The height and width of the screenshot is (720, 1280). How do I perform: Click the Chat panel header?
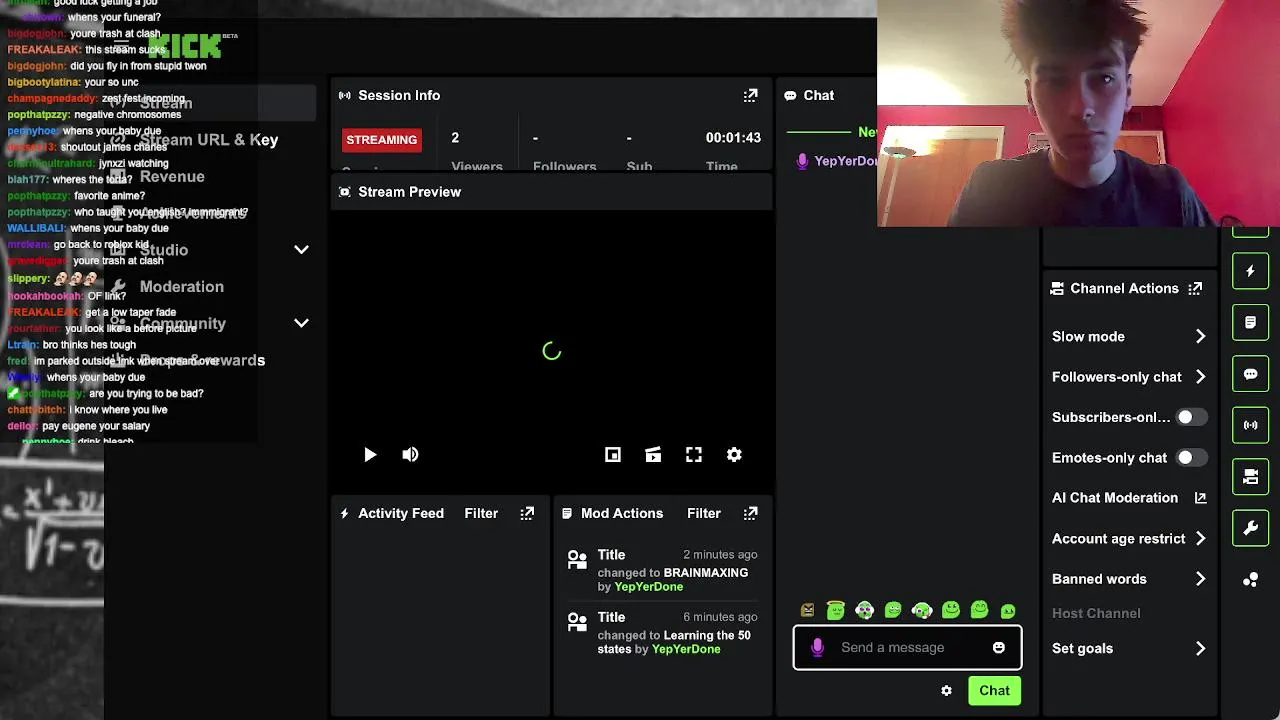pyautogui.click(x=818, y=95)
